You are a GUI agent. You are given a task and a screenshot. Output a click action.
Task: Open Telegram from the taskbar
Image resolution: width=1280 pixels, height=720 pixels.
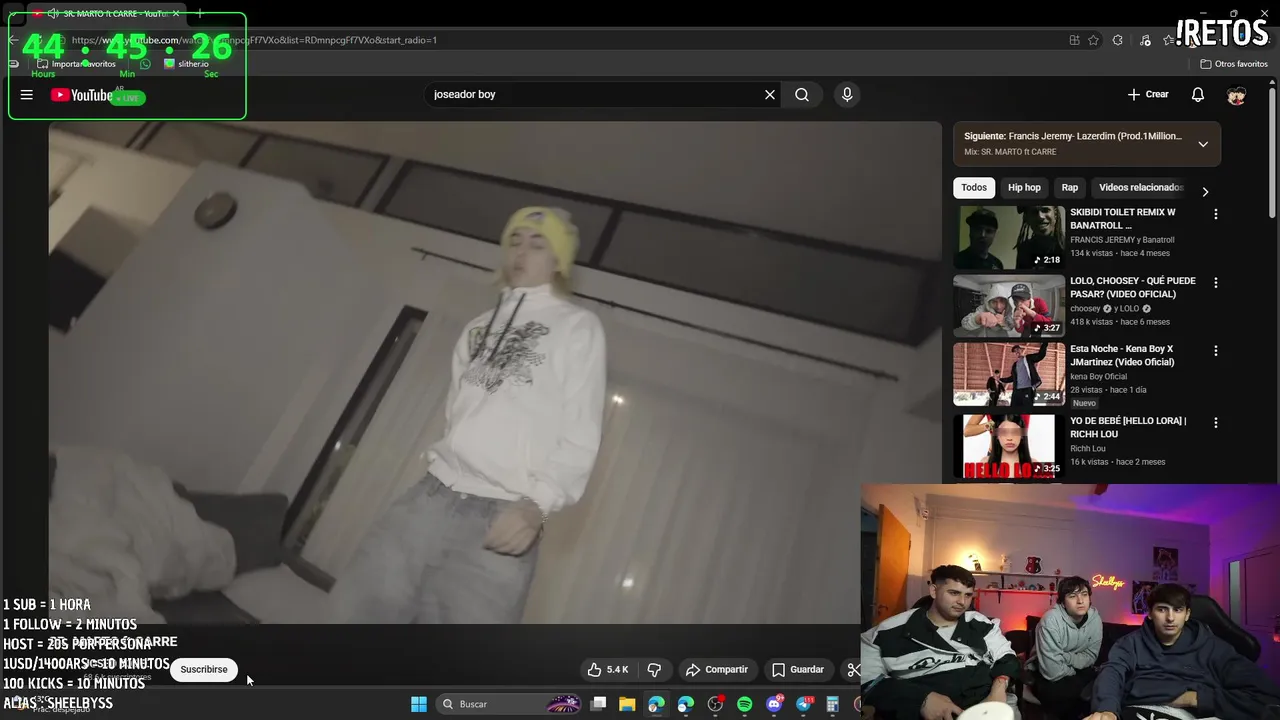[803, 704]
